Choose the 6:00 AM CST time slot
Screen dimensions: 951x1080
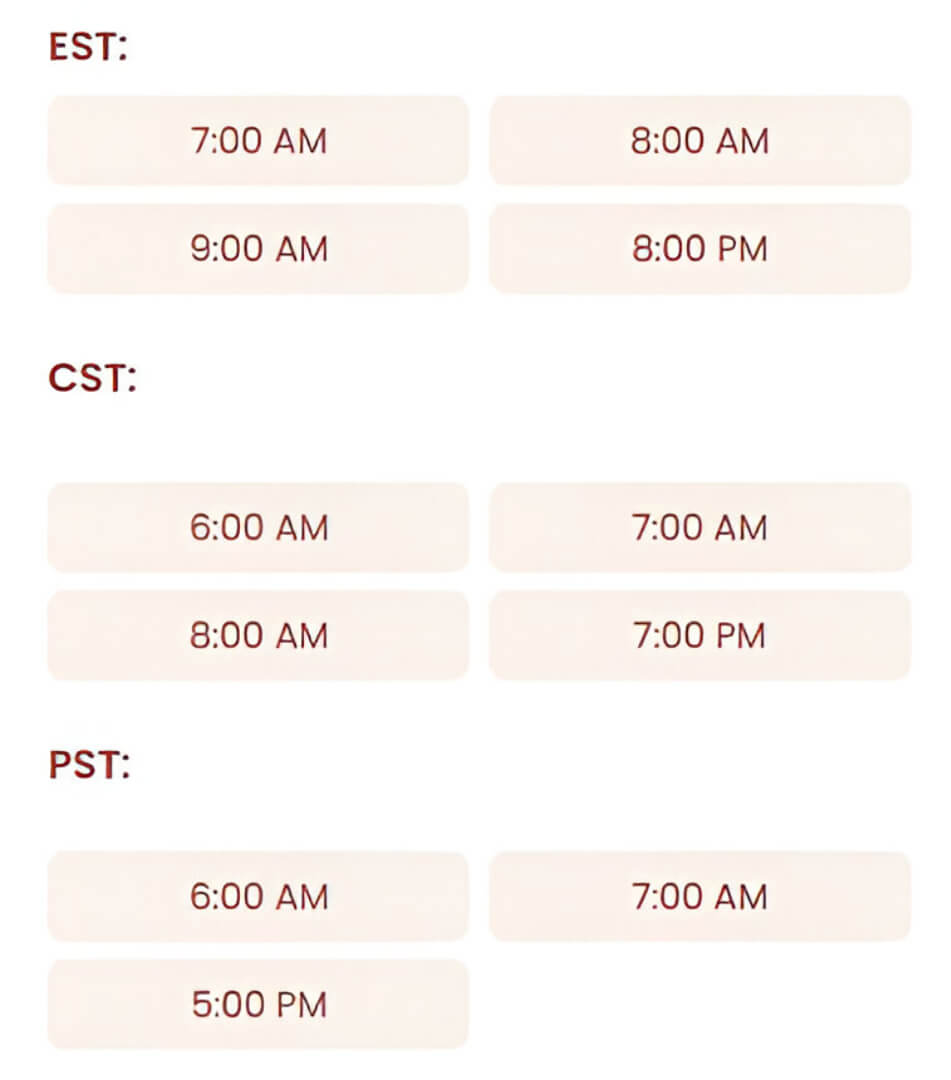(258, 527)
